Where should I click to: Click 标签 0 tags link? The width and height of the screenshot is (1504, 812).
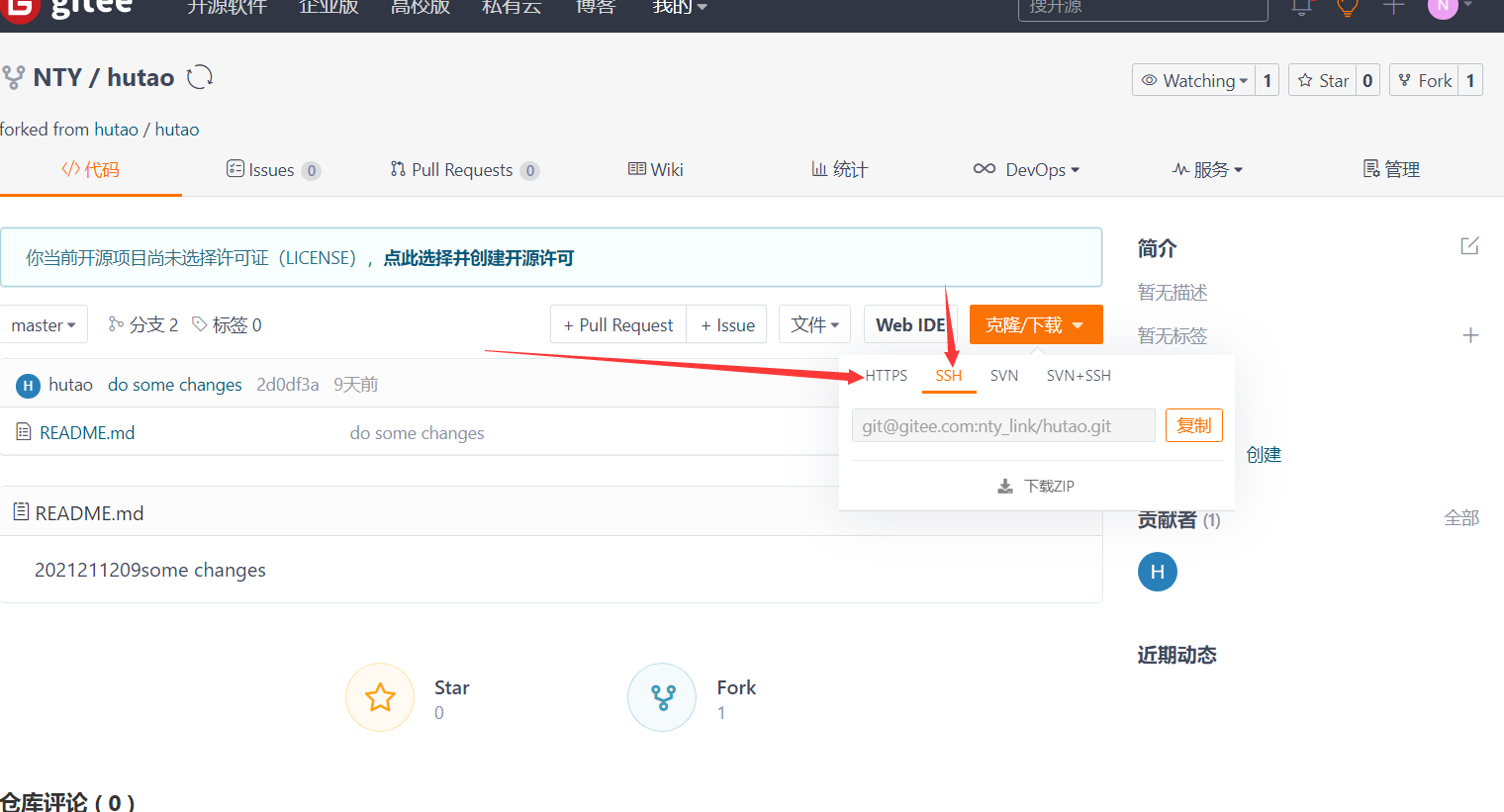tap(227, 324)
